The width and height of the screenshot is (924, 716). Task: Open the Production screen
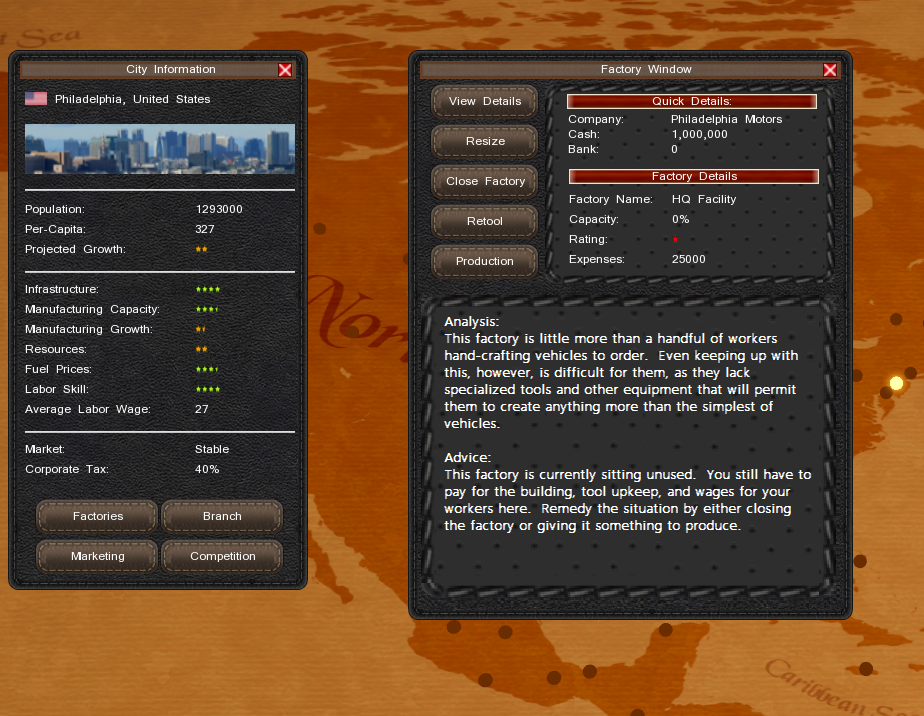pyautogui.click(x=484, y=261)
